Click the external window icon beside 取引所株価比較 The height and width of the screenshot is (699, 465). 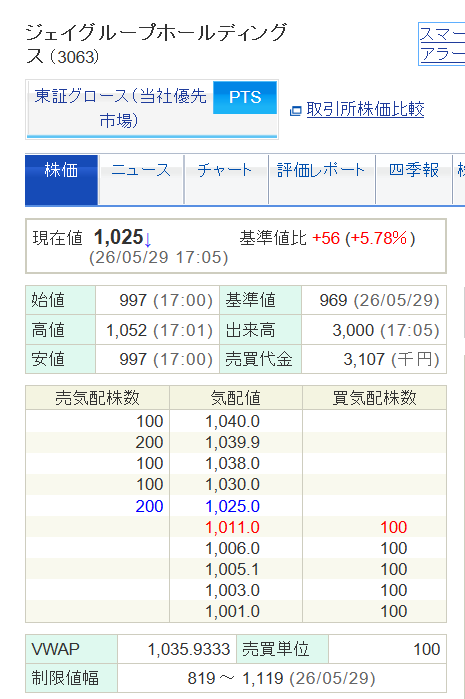click(x=295, y=111)
